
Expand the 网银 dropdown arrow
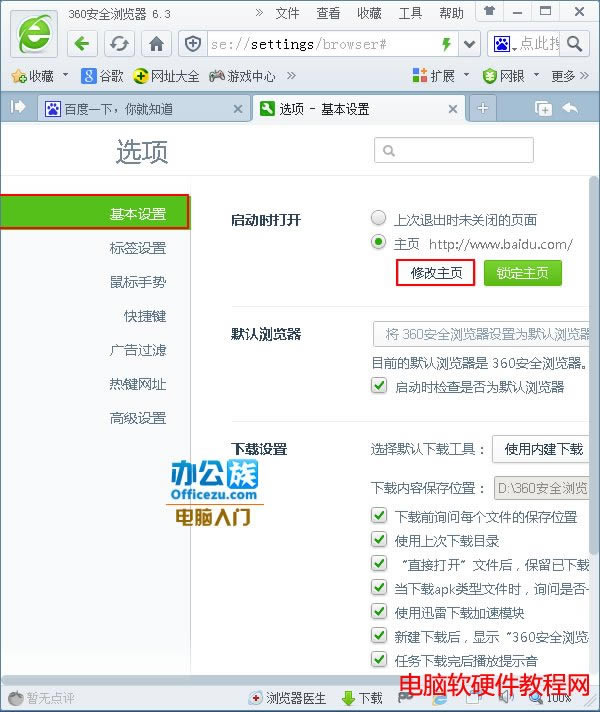(x=536, y=74)
